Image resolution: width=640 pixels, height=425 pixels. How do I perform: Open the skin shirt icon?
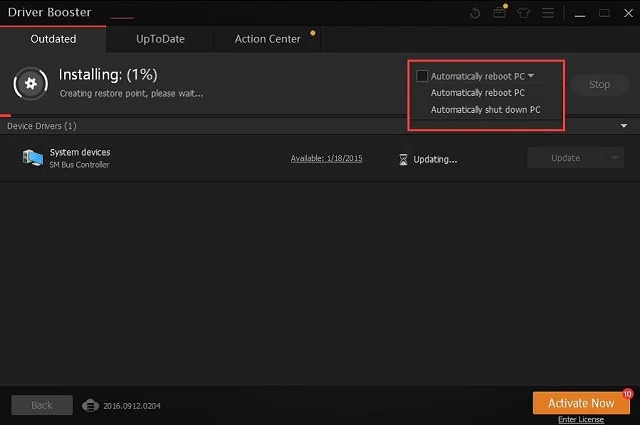point(524,13)
